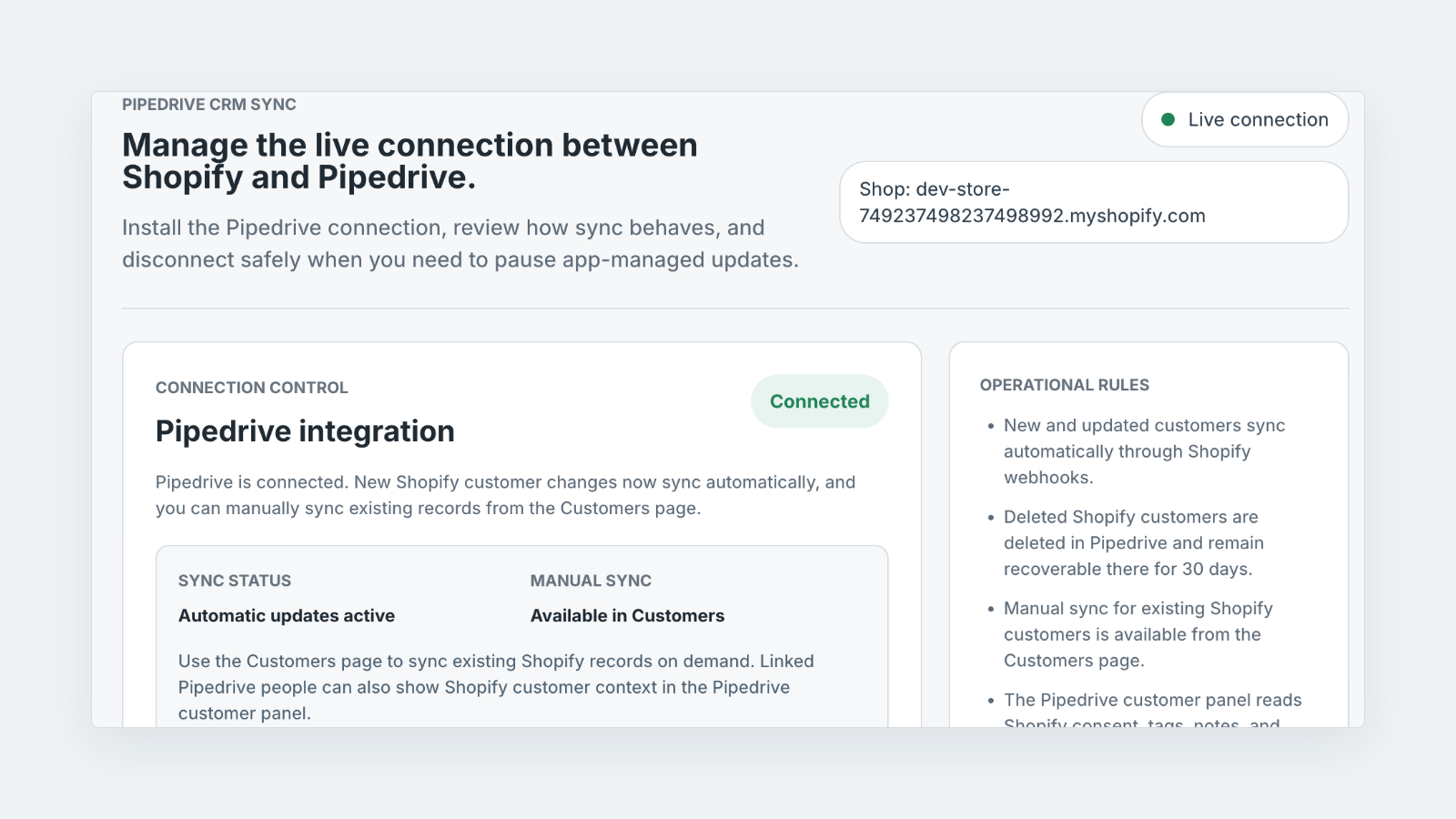Click the OPERATIONAL RULES heading
The height and width of the screenshot is (819, 1456).
1065,385
